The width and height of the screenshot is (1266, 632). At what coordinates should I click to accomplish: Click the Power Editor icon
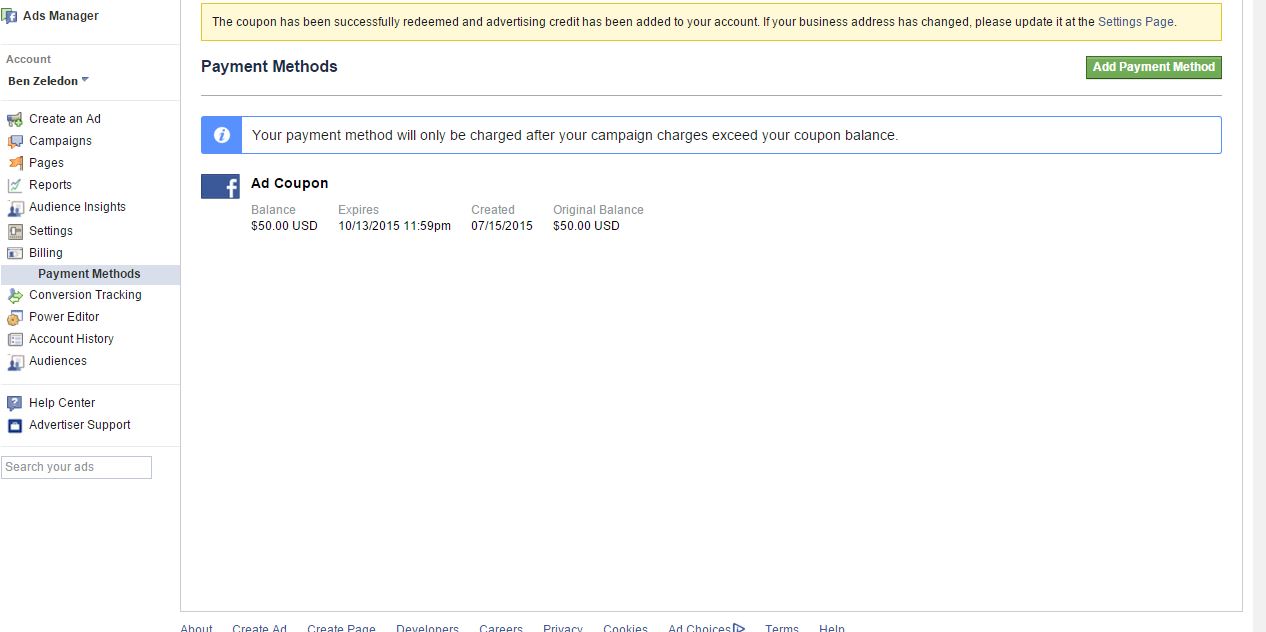(x=15, y=318)
